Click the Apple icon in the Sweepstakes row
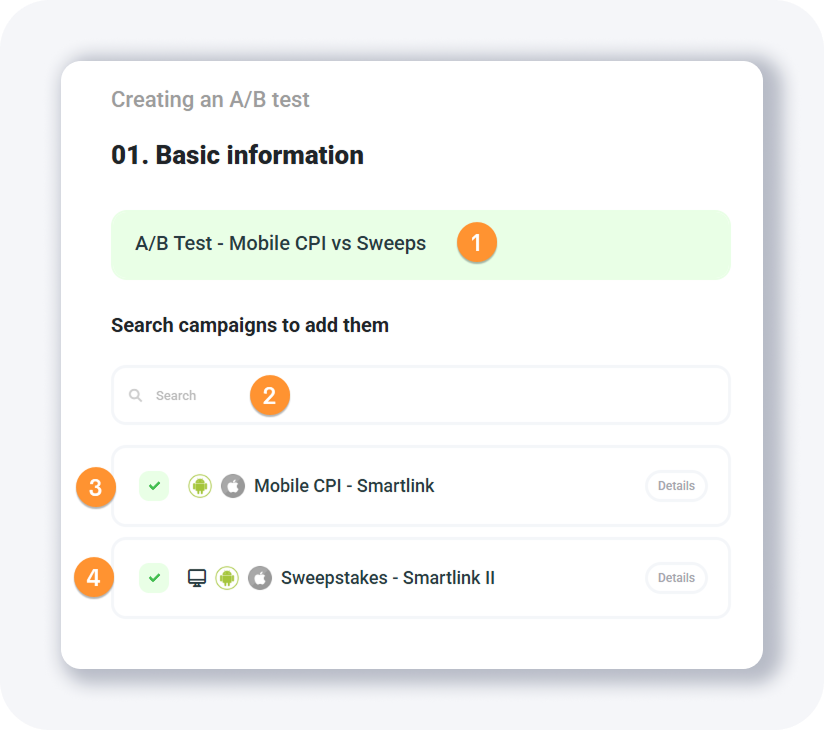 pyautogui.click(x=260, y=578)
